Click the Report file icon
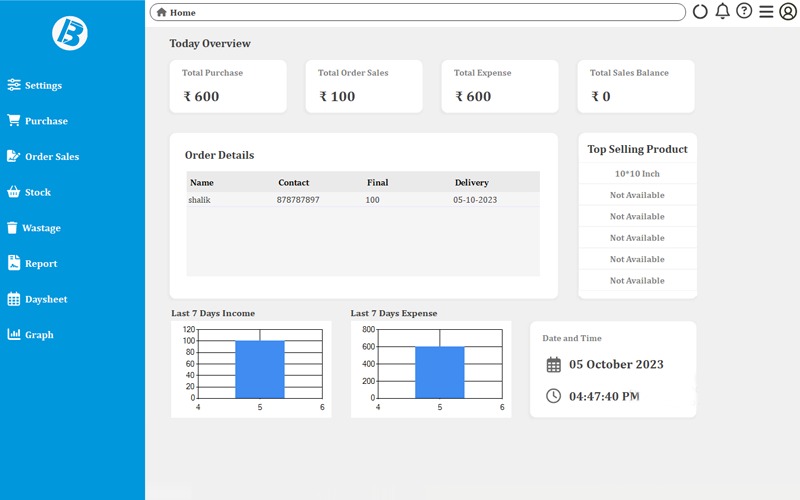Viewport: 800px width, 500px height. tap(14, 263)
